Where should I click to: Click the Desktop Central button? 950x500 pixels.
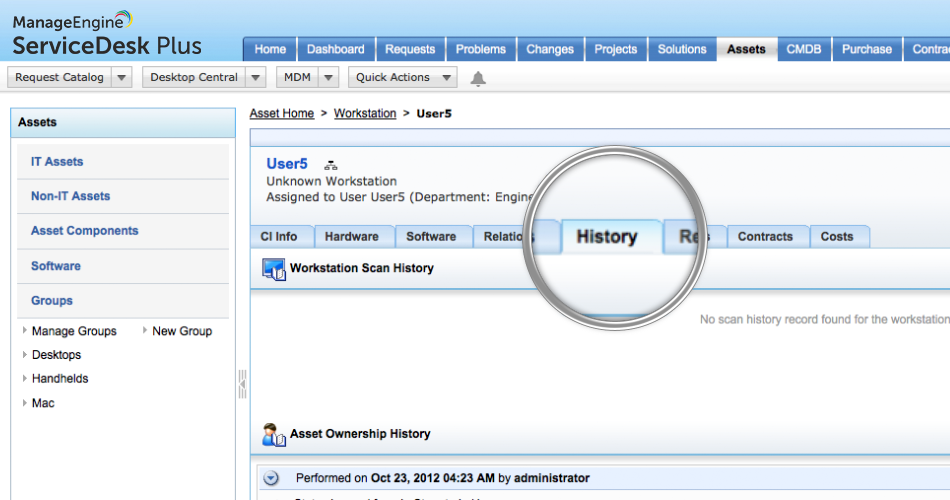click(x=194, y=78)
